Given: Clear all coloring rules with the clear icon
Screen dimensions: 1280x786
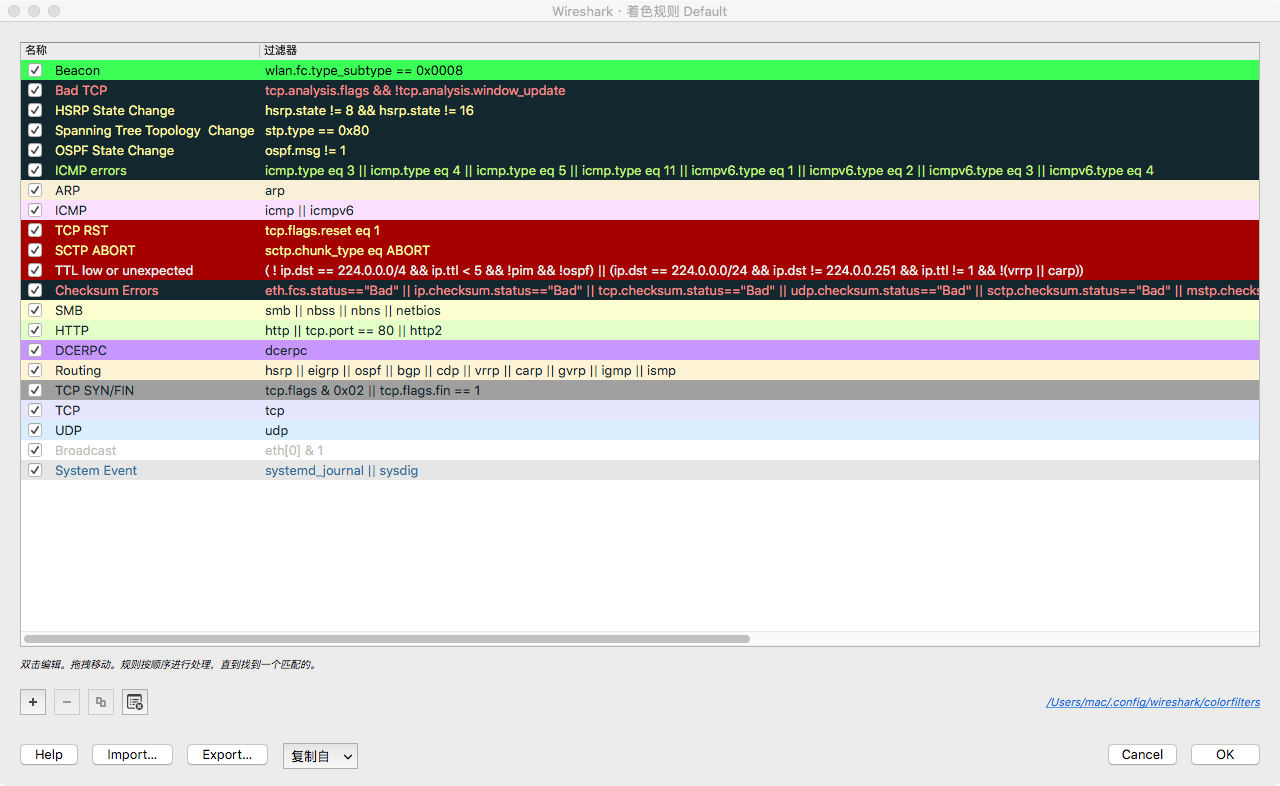Looking at the screenshot, I should (135, 703).
